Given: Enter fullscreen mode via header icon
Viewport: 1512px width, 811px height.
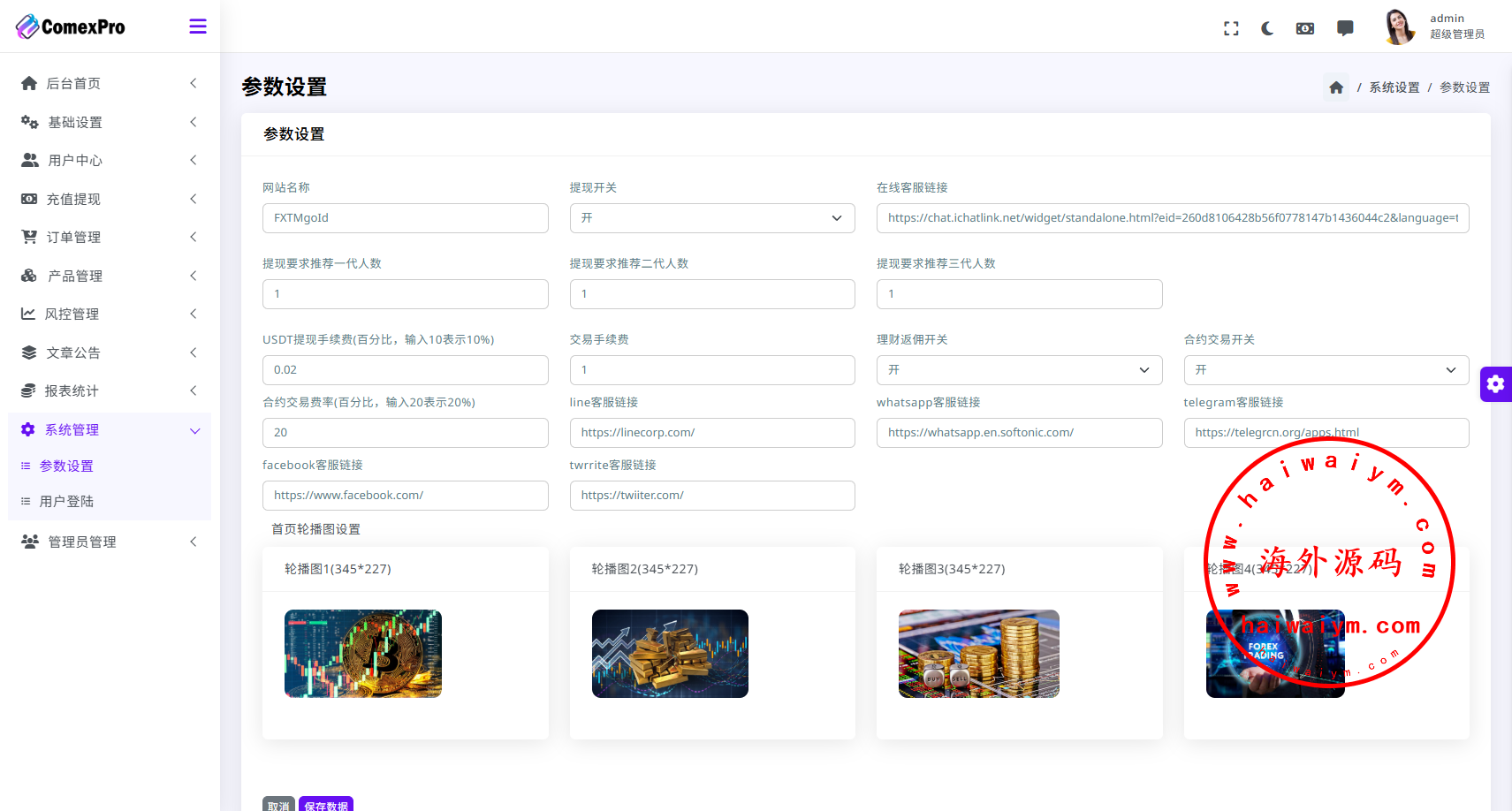Looking at the screenshot, I should [x=1231, y=28].
